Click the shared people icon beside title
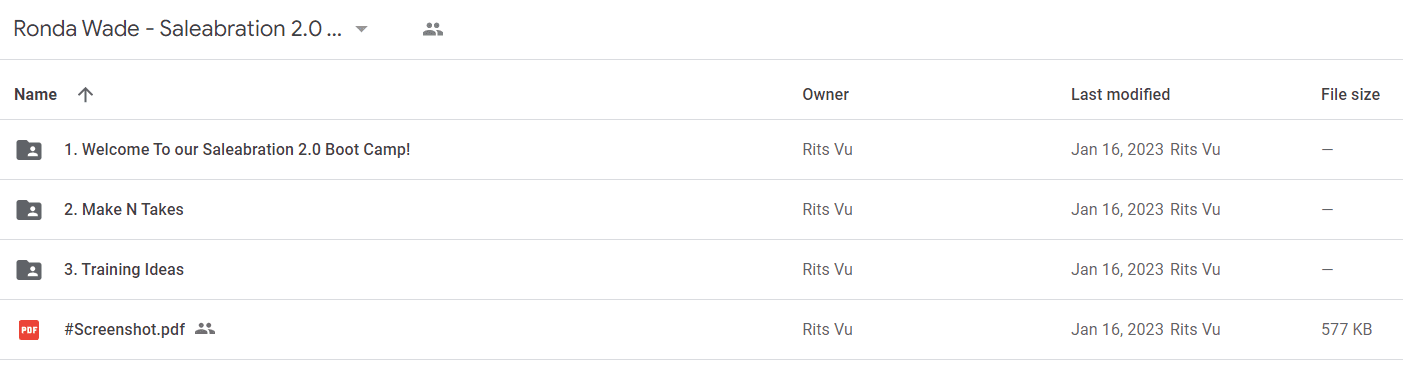This screenshot has width=1403, height=367. click(x=433, y=30)
